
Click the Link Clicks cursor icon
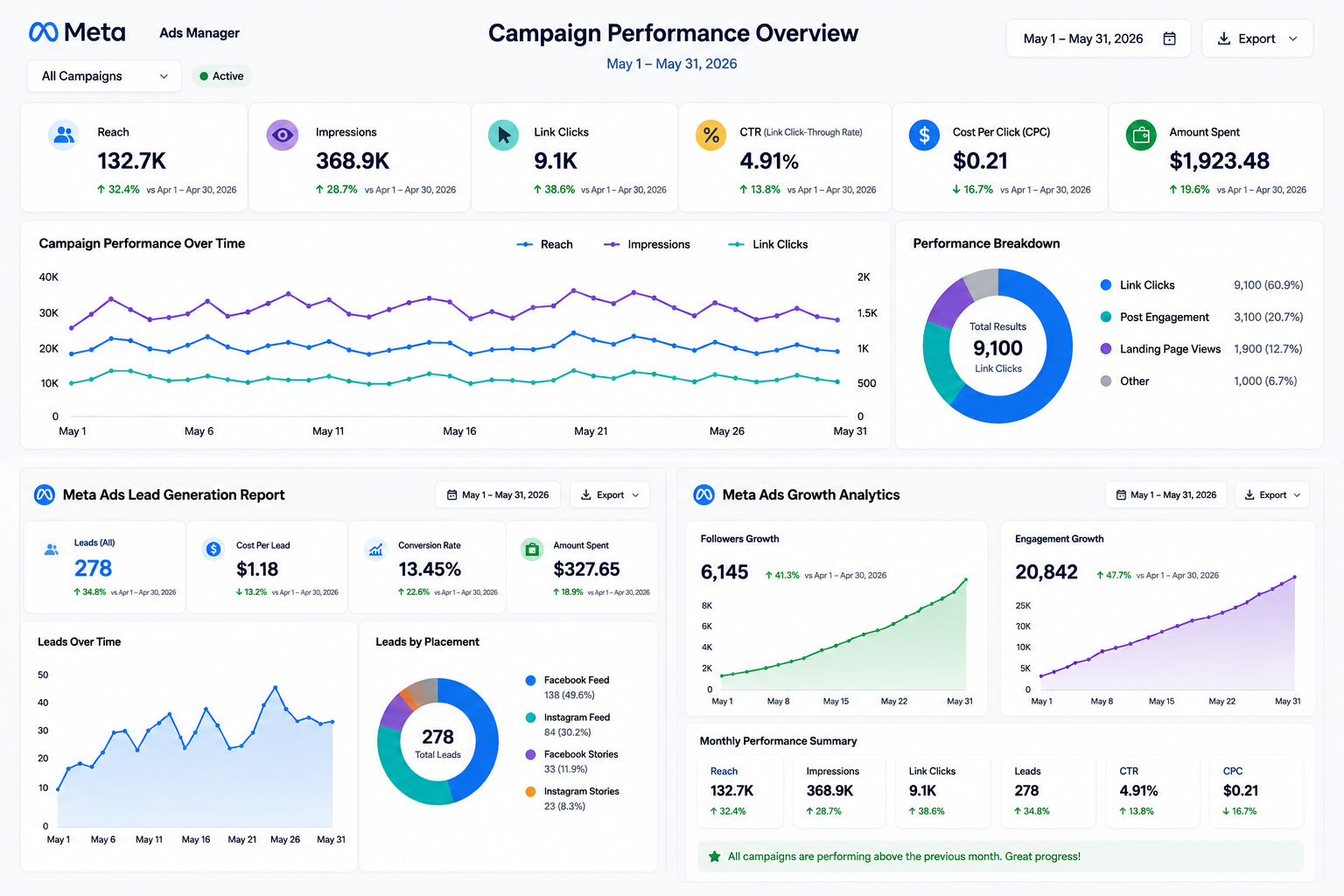[503, 136]
